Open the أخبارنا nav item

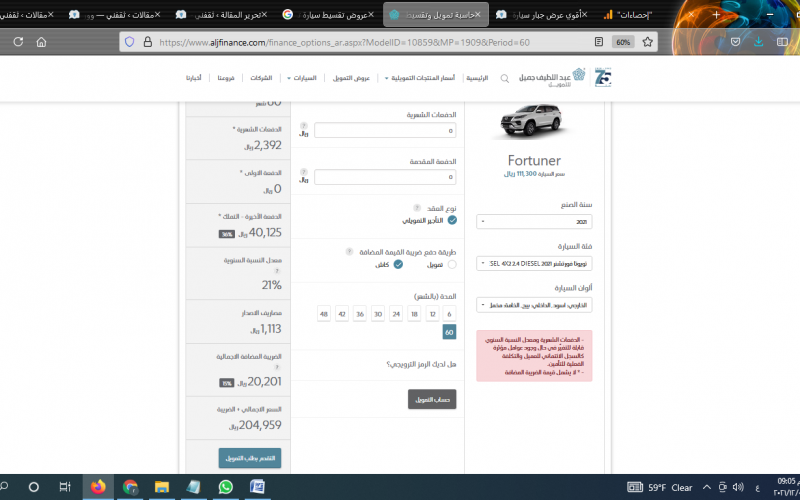193,78
